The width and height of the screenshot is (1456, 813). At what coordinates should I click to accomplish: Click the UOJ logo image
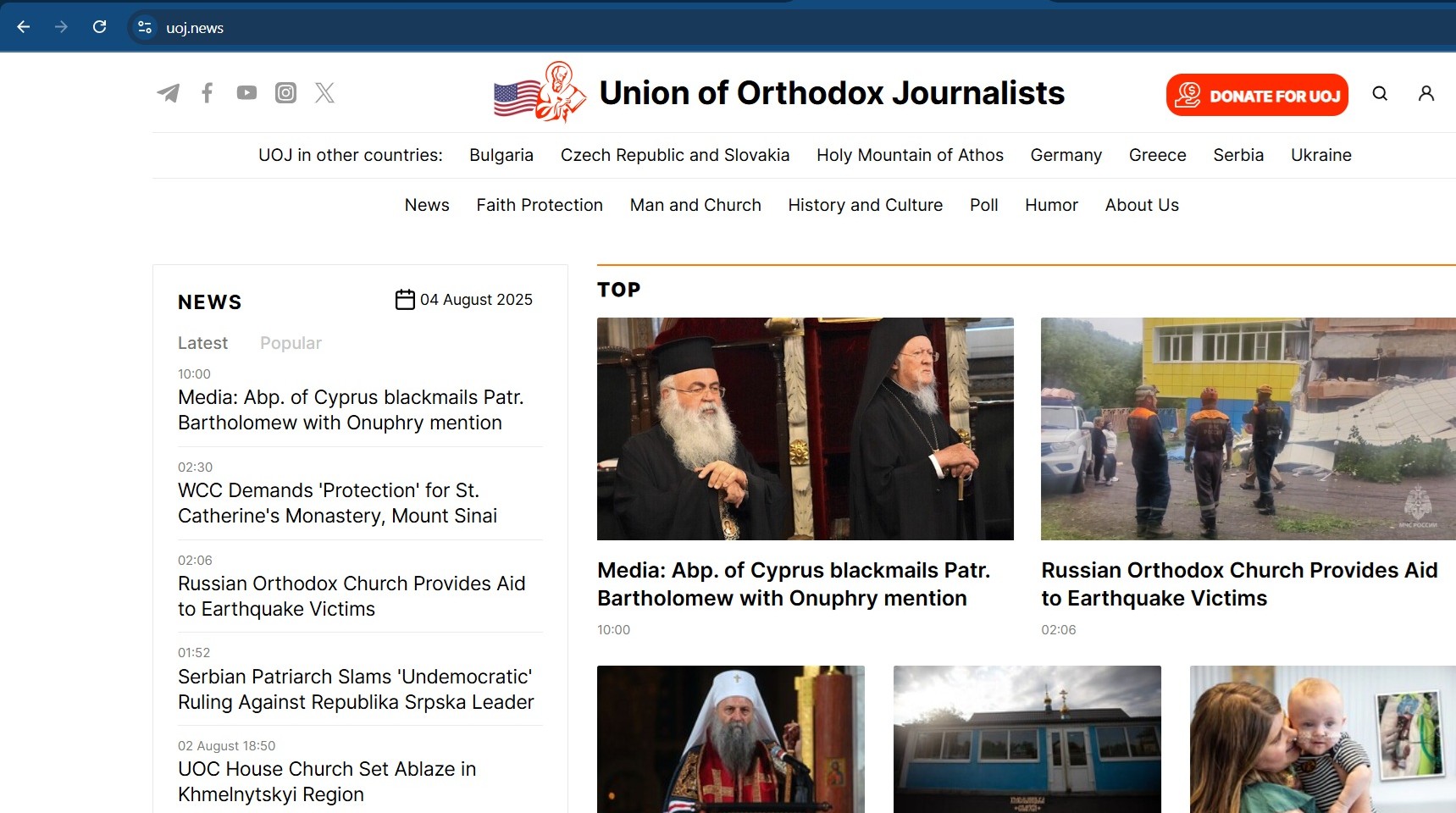point(540,92)
